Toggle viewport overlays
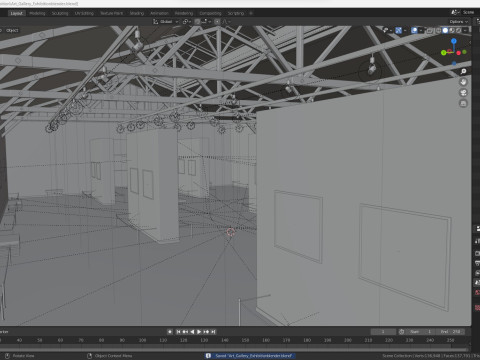This screenshot has height=360, width=480. click(414, 30)
